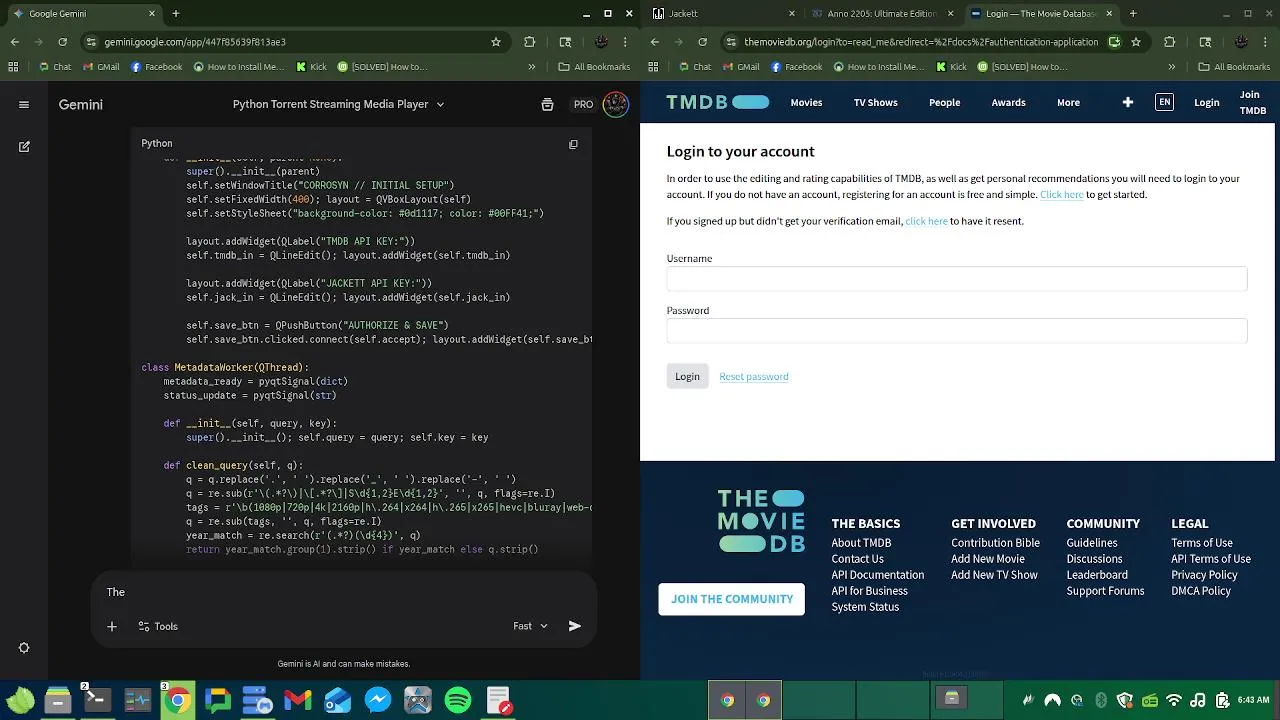This screenshot has width=1280, height=720.
Task: Open terminal from taskbar
Action: (x=97, y=700)
